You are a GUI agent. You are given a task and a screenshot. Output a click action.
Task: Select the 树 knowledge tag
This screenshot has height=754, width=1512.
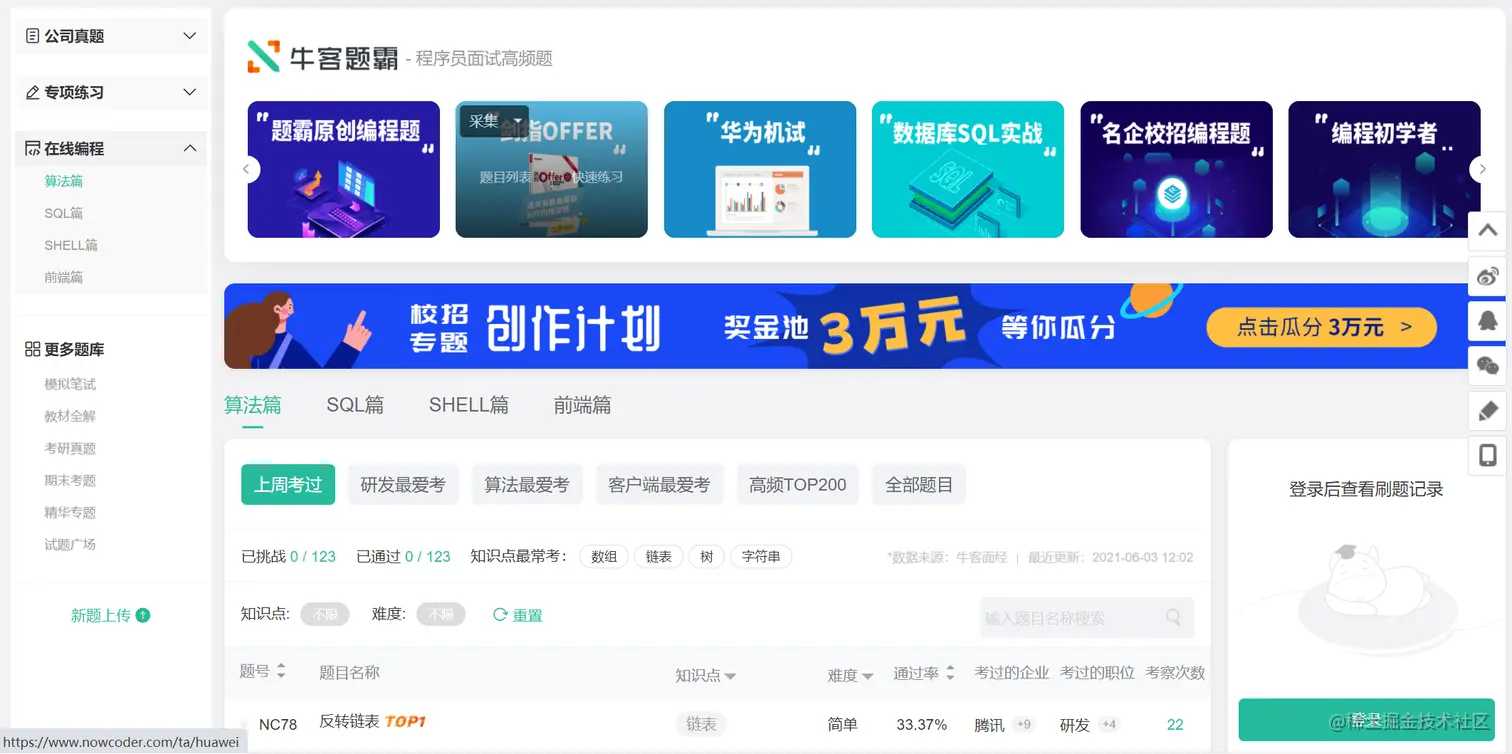[x=706, y=557]
